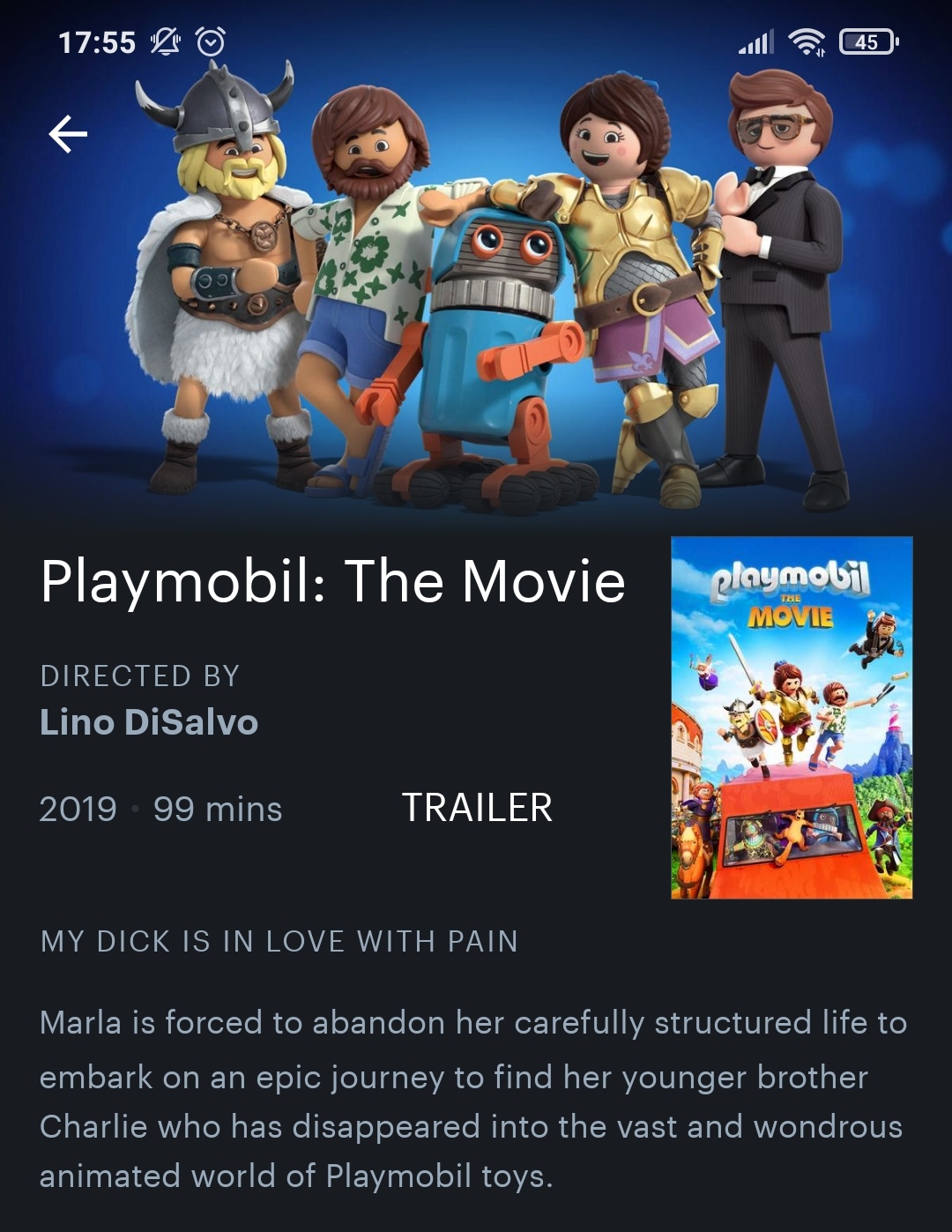
Task: Tap the battery level indicator
Action: [x=869, y=41]
